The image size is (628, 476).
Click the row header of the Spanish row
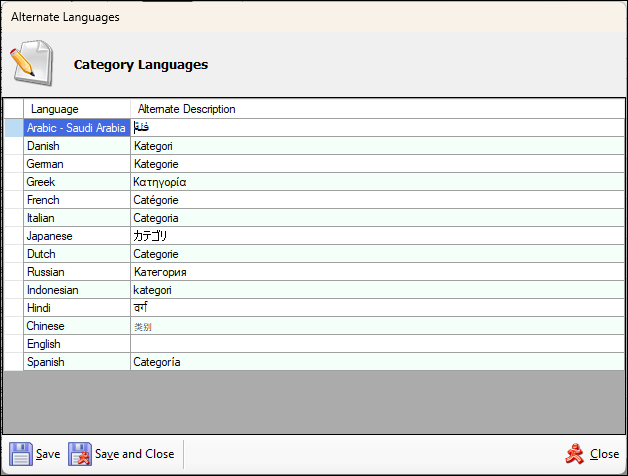pos(14,362)
